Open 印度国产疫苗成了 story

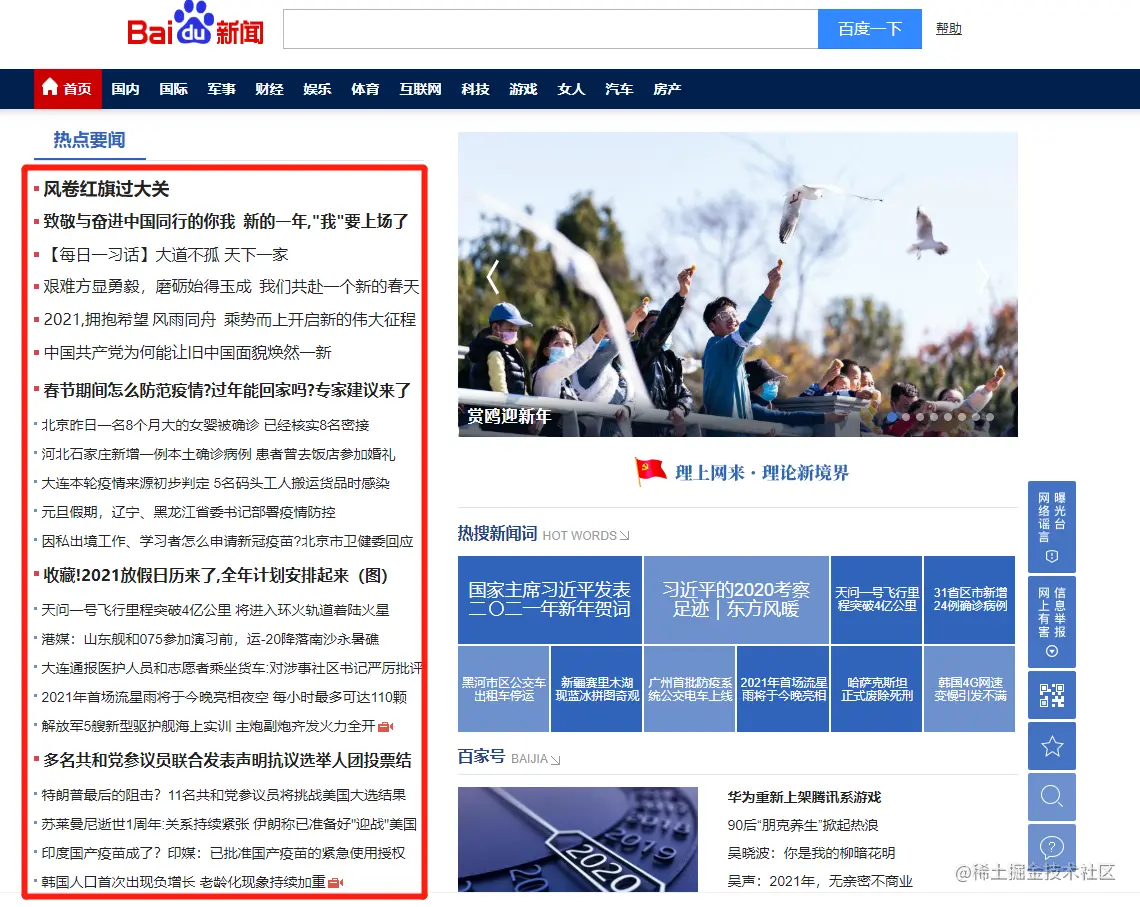(223, 853)
